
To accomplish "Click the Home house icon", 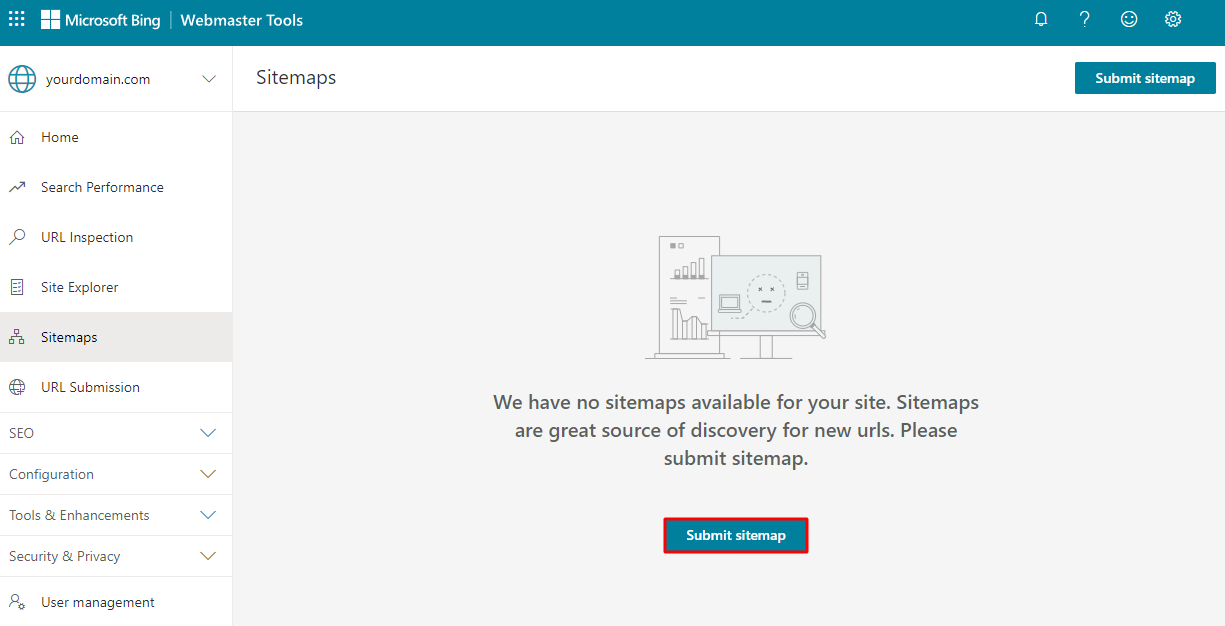I will (17, 137).
